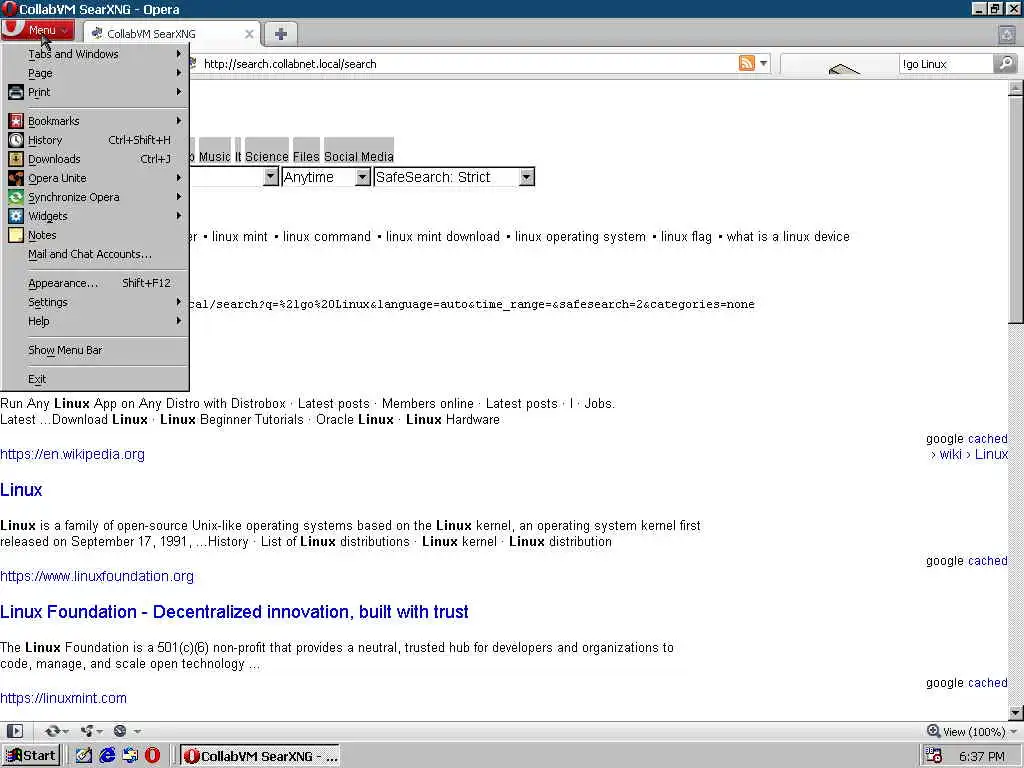1024x768 pixels.
Task: Click cached link above linuxfoundation.org URL
Action: tap(987, 561)
